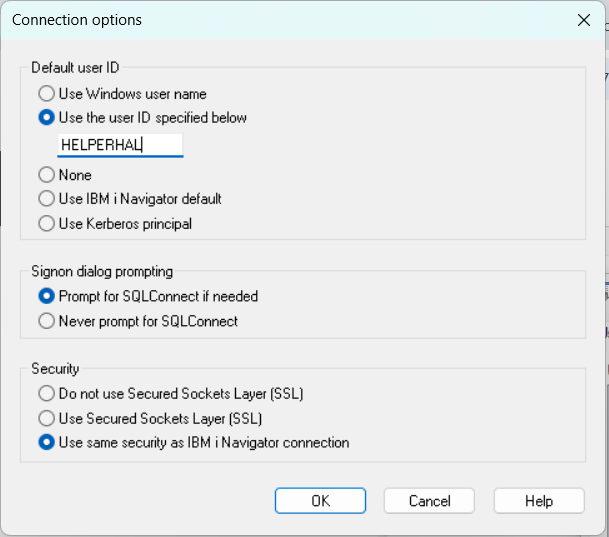Open Help for connection options

[x=538, y=501]
